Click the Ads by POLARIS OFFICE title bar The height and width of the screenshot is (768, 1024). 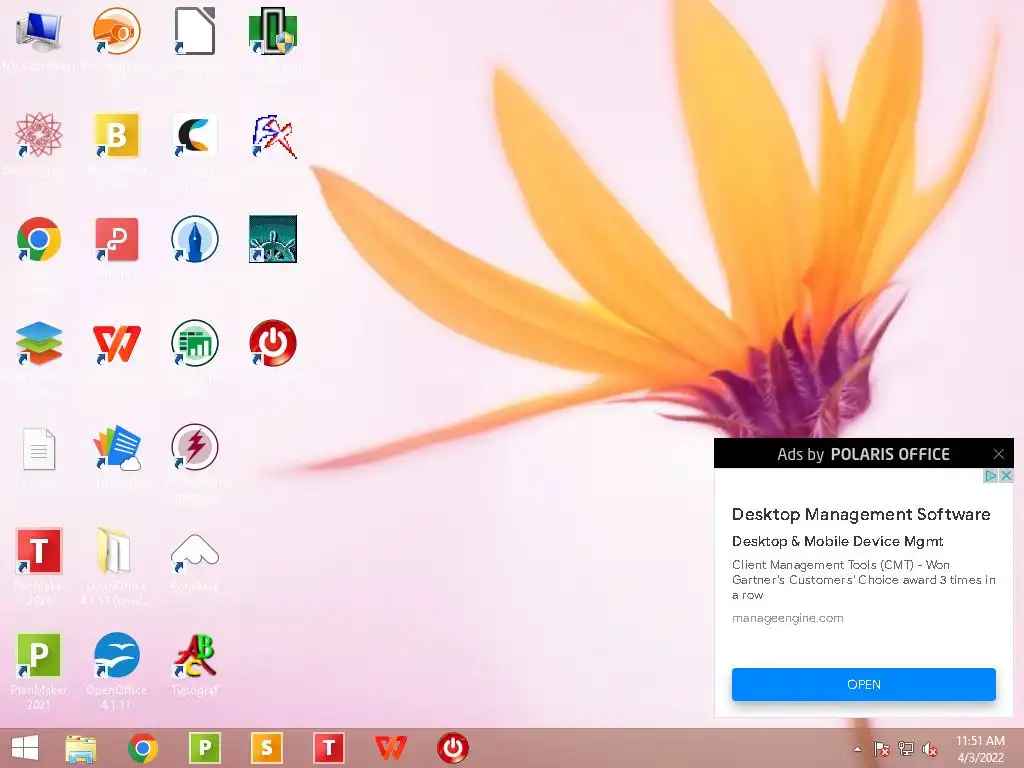click(x=863, y=454)
